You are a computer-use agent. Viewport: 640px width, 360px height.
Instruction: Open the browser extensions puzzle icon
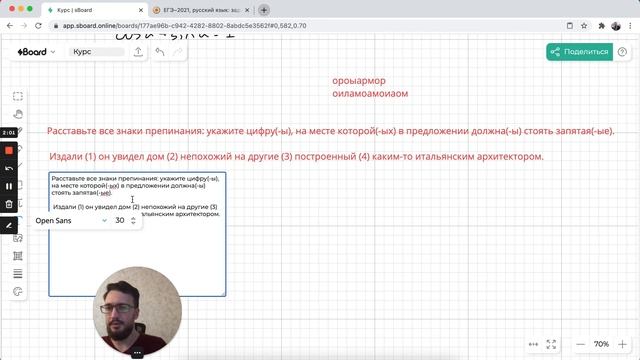[601, 26]
